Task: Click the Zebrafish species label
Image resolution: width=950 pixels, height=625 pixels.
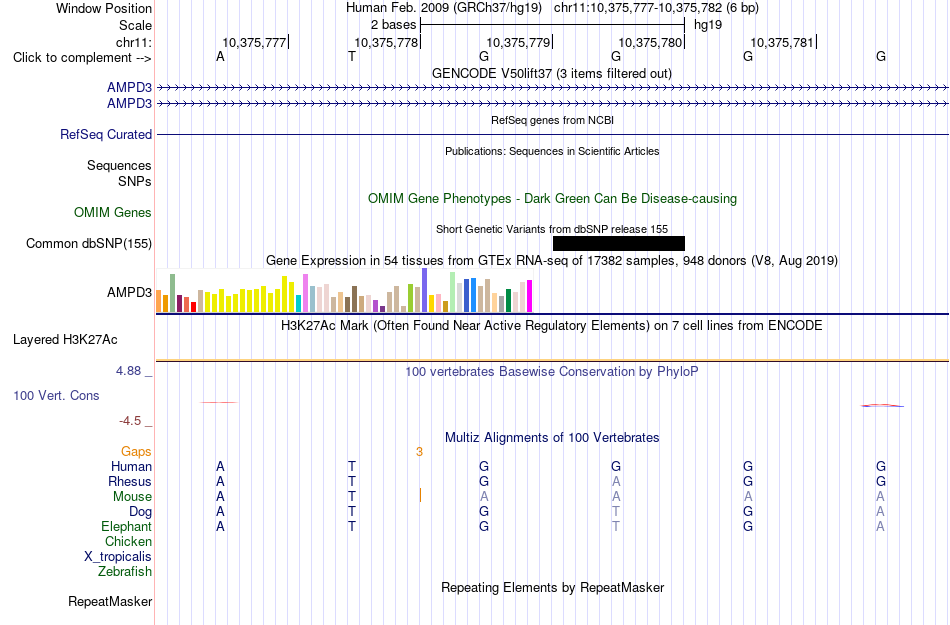Action: coord(125,571)
